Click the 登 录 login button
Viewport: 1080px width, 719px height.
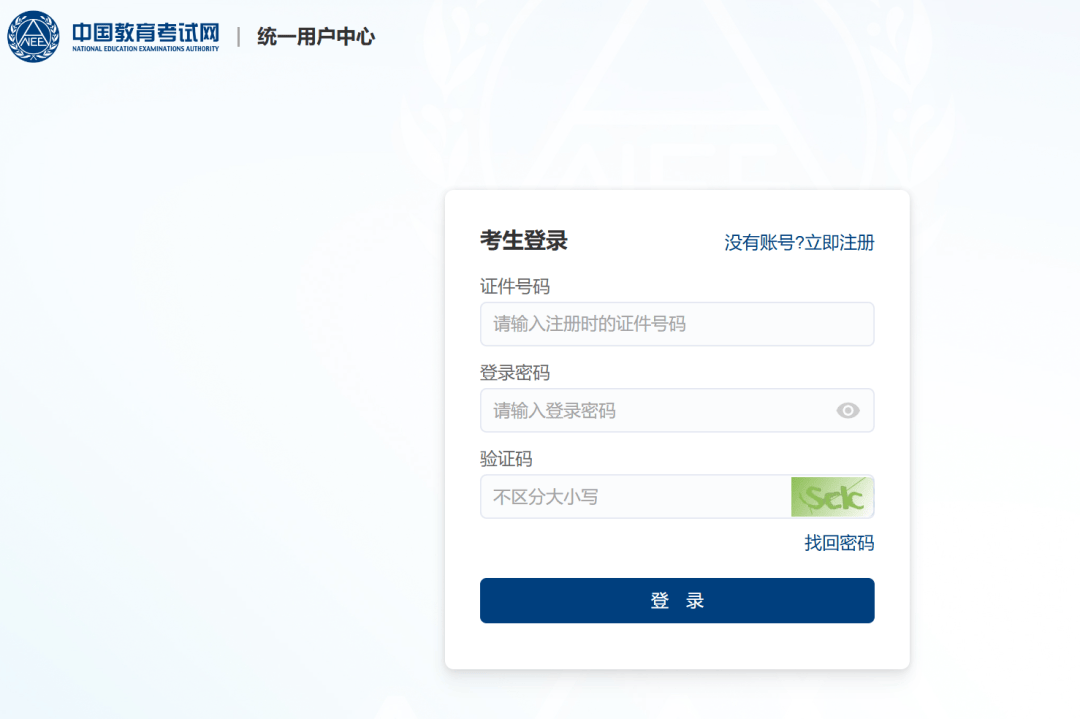pos(677,601)
